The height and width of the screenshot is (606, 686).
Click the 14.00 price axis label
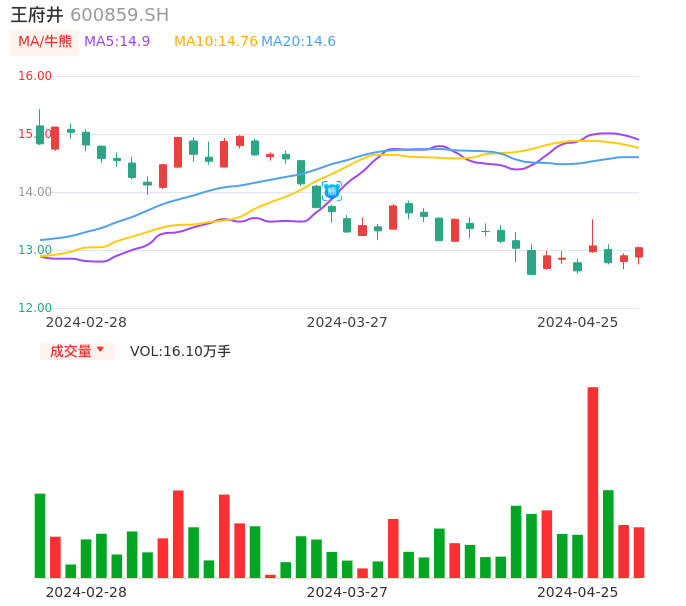[x=35, y=192]
